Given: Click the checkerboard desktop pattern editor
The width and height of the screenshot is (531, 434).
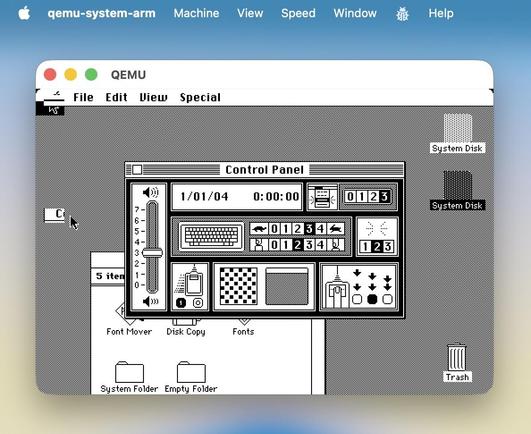Looking at the screenshot, I should click(238, 286).
